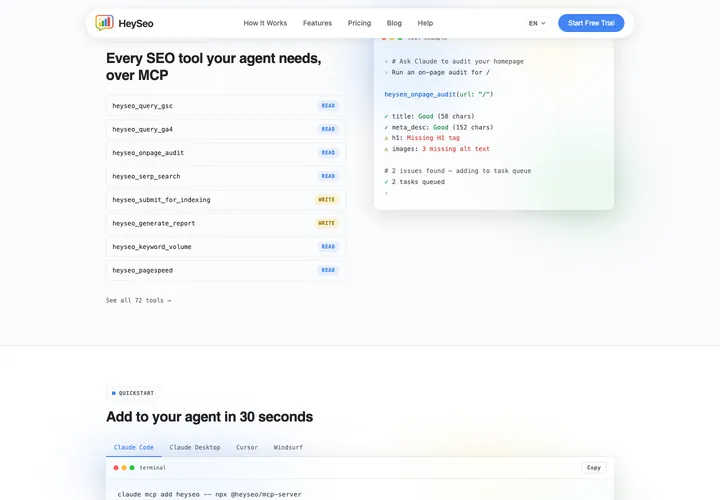Select the heyseo_query_ga4 tool row
This screenshot has height=500, width=720.
tap(225, 129)
